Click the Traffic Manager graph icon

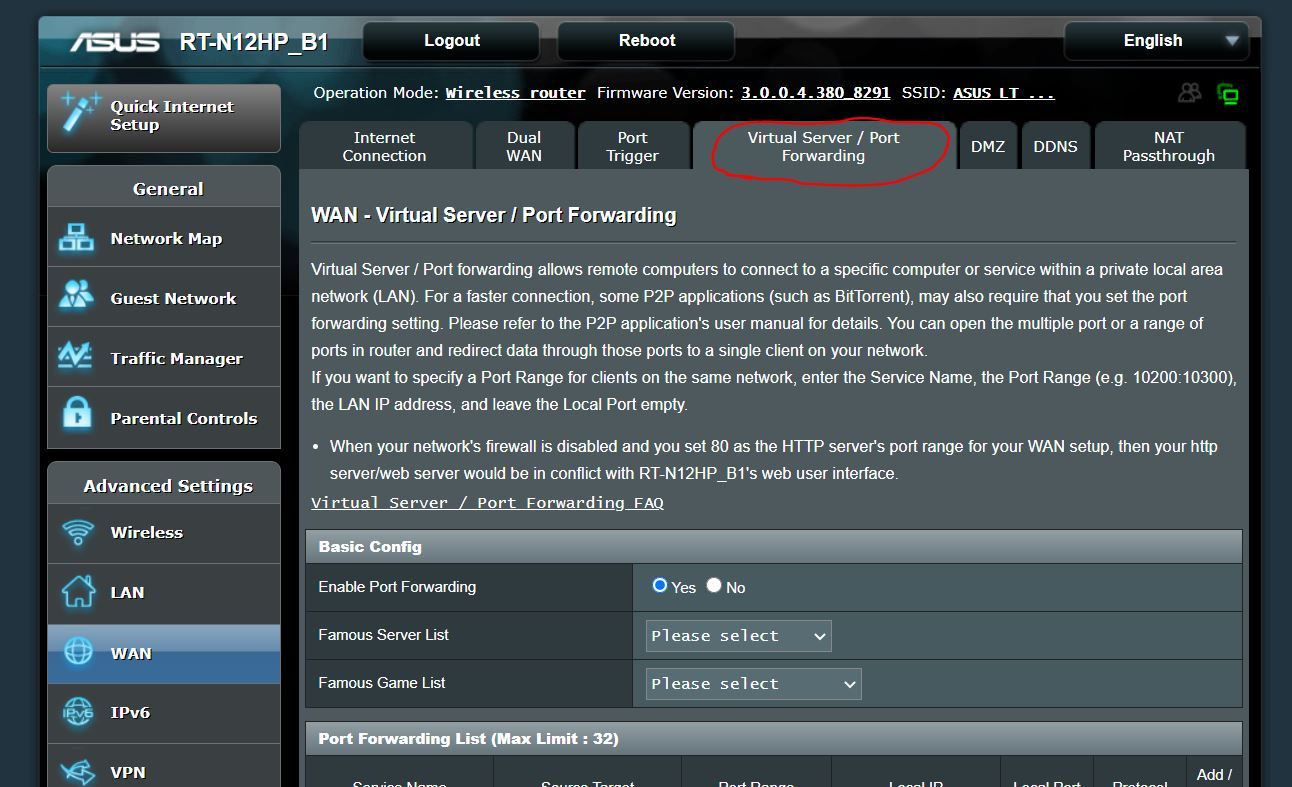pos(77,357)
